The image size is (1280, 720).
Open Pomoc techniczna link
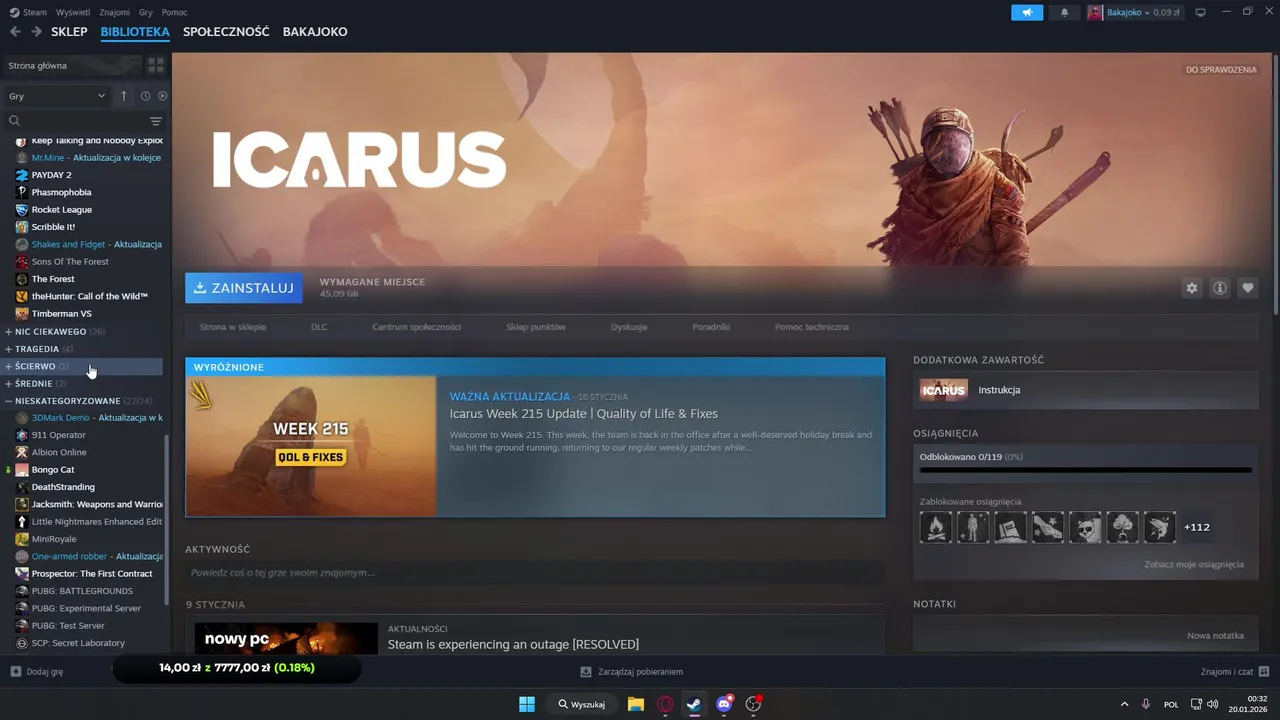click(812, 327)
